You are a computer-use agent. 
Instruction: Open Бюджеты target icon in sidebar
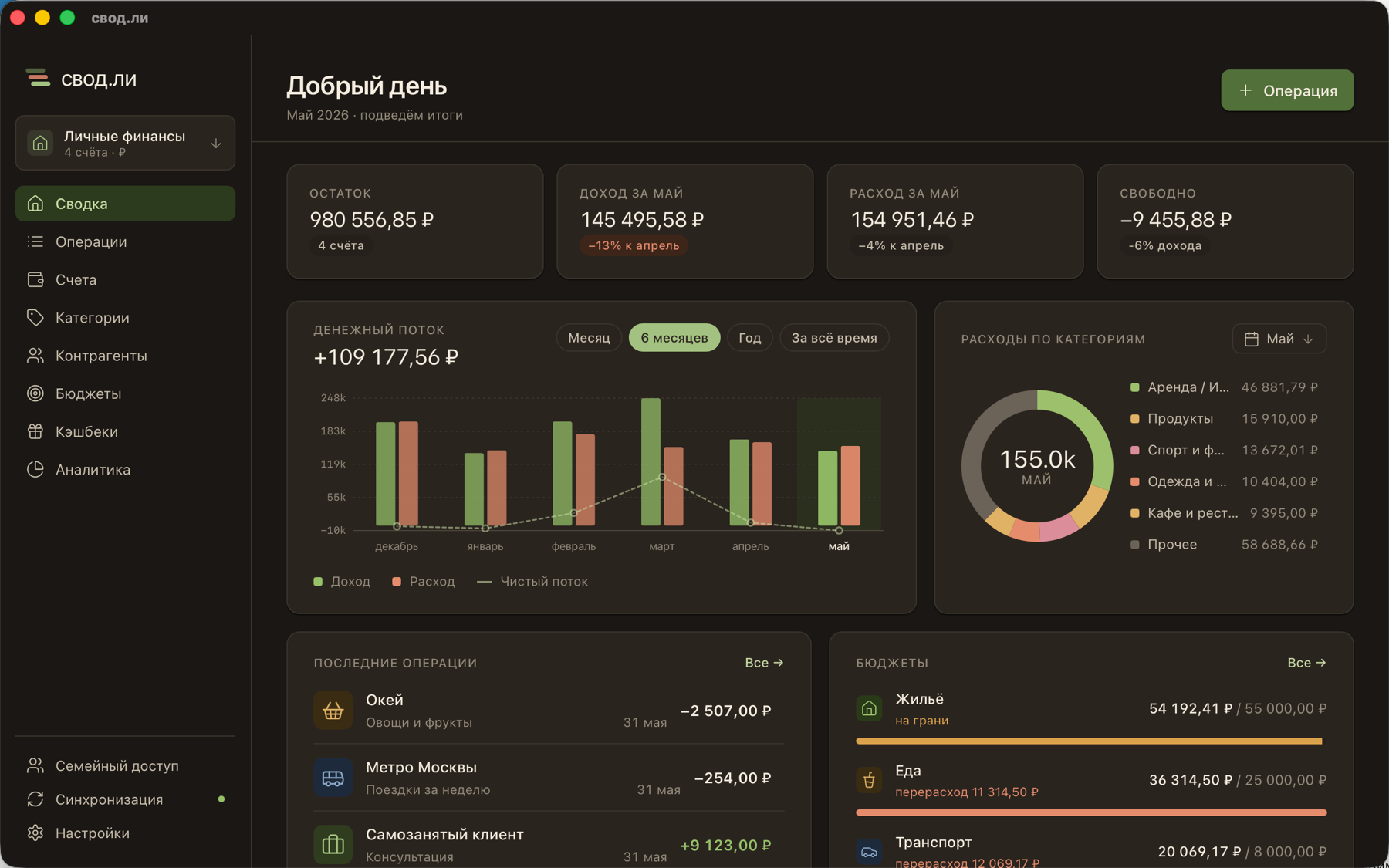[35, 393]
